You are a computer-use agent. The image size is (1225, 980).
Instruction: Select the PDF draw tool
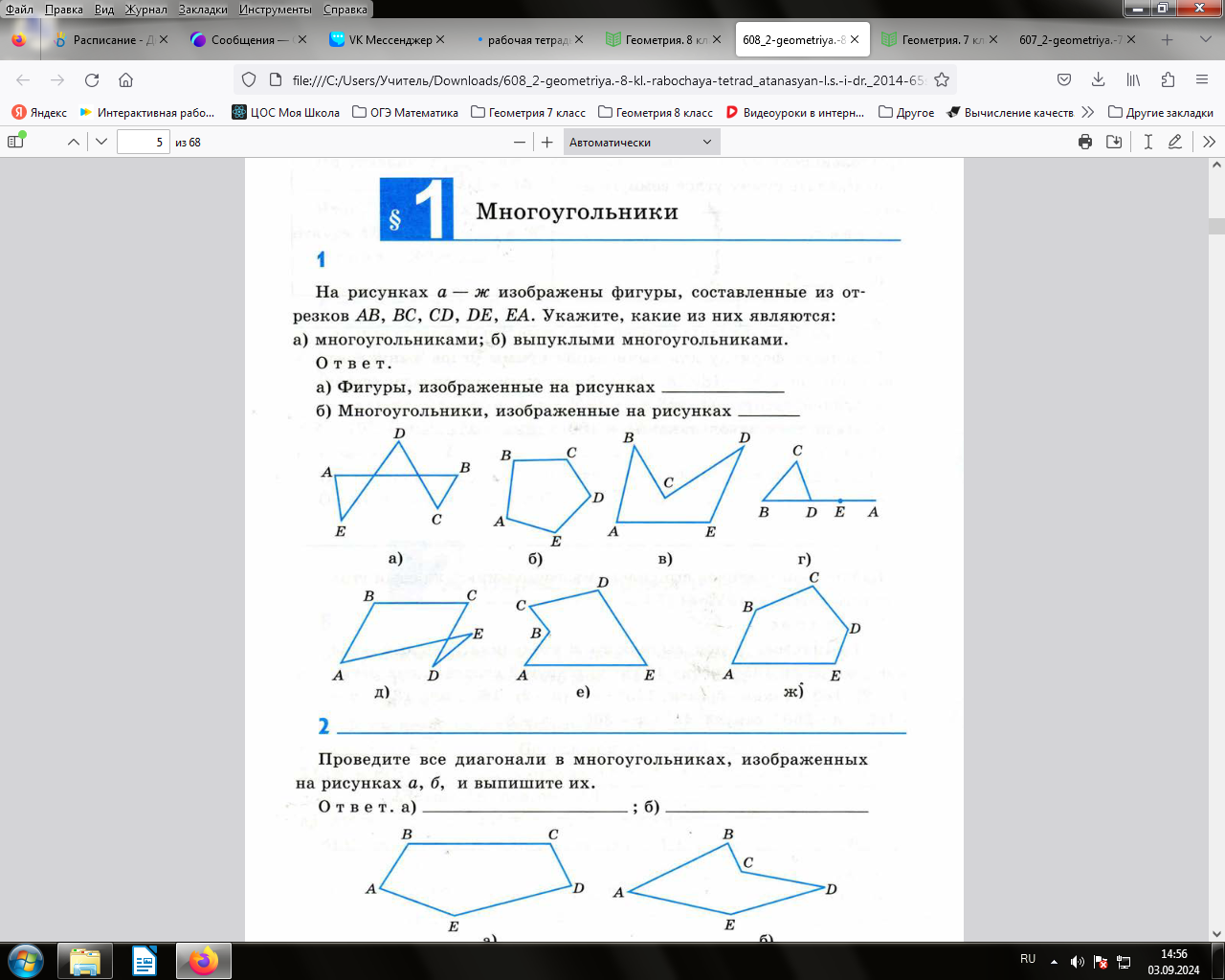[1175, 142]
